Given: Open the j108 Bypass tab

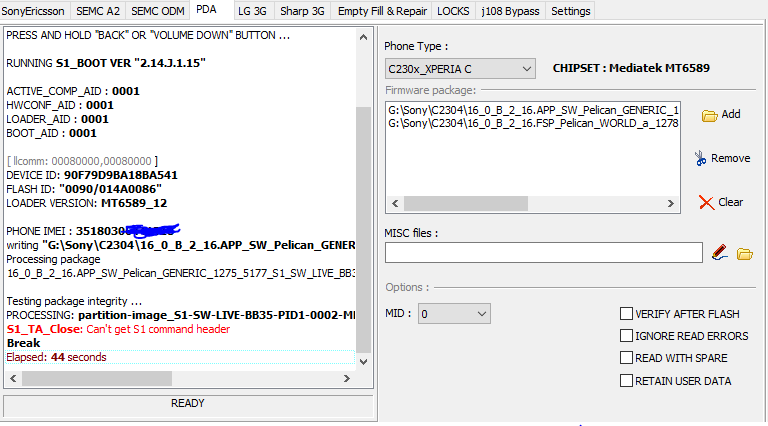Looking at the screenshot, I should click(x=510, y=11).
